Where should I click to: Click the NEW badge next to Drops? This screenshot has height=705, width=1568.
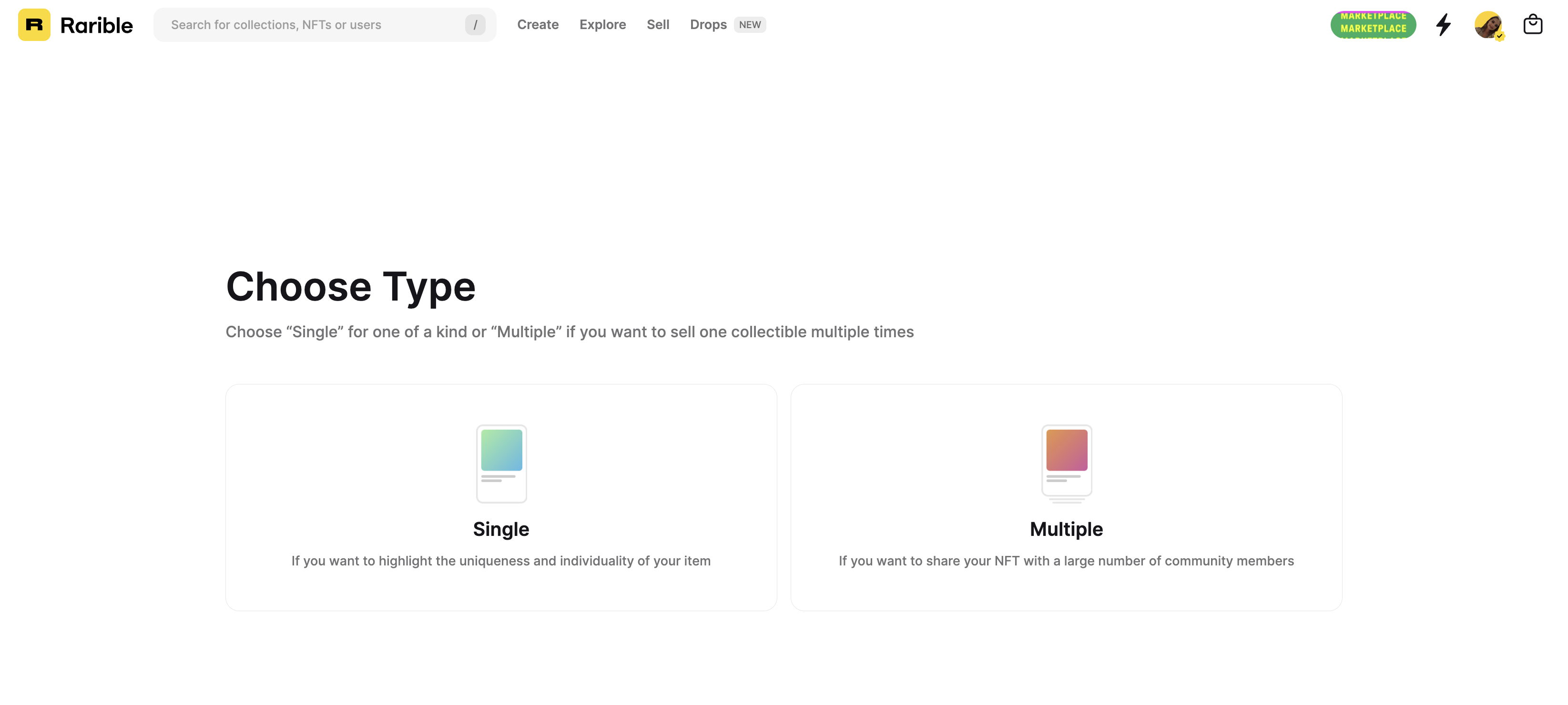(750, 24)
